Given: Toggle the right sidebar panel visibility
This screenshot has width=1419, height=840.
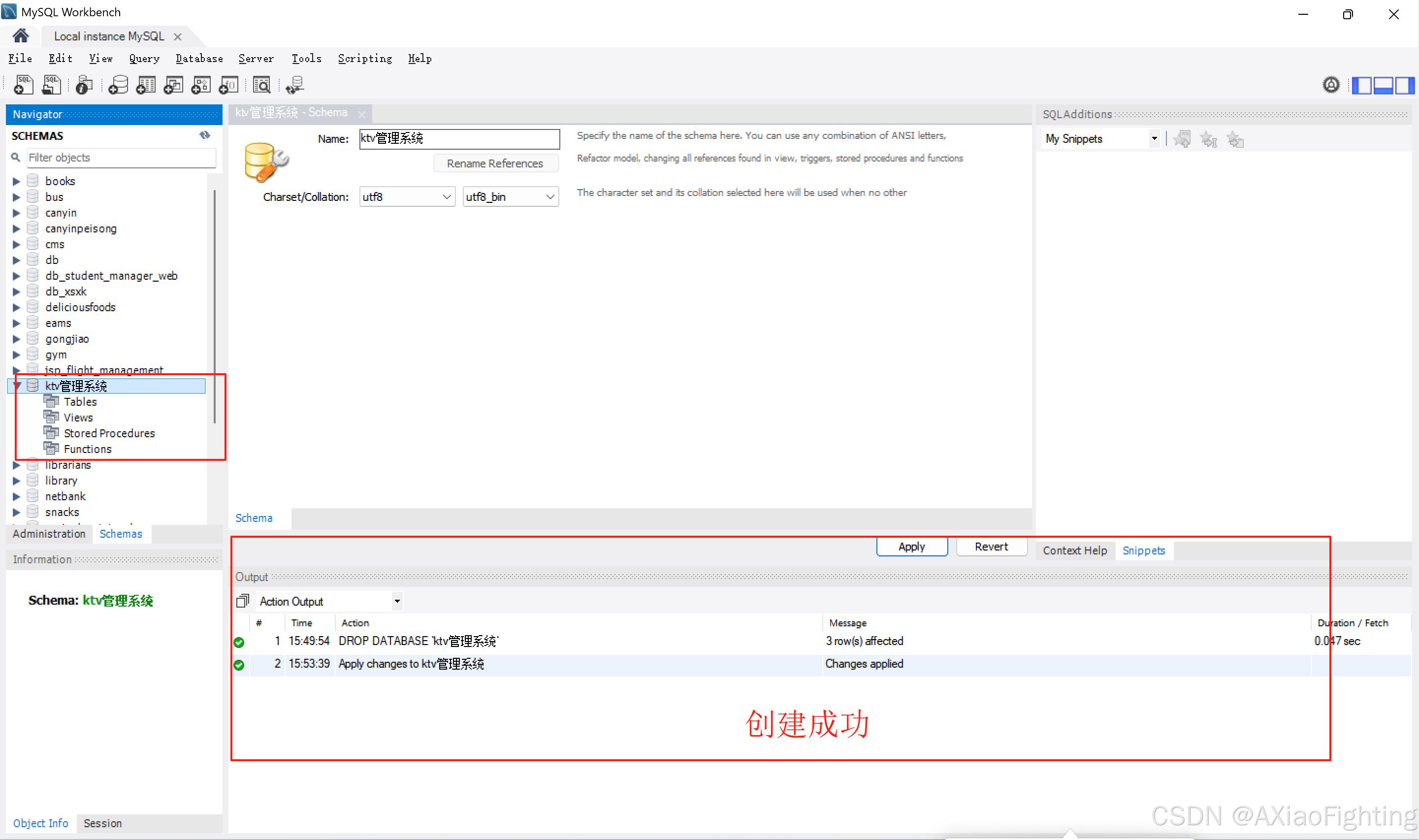Looking at the screenshot, I should tap(1404, 86).
